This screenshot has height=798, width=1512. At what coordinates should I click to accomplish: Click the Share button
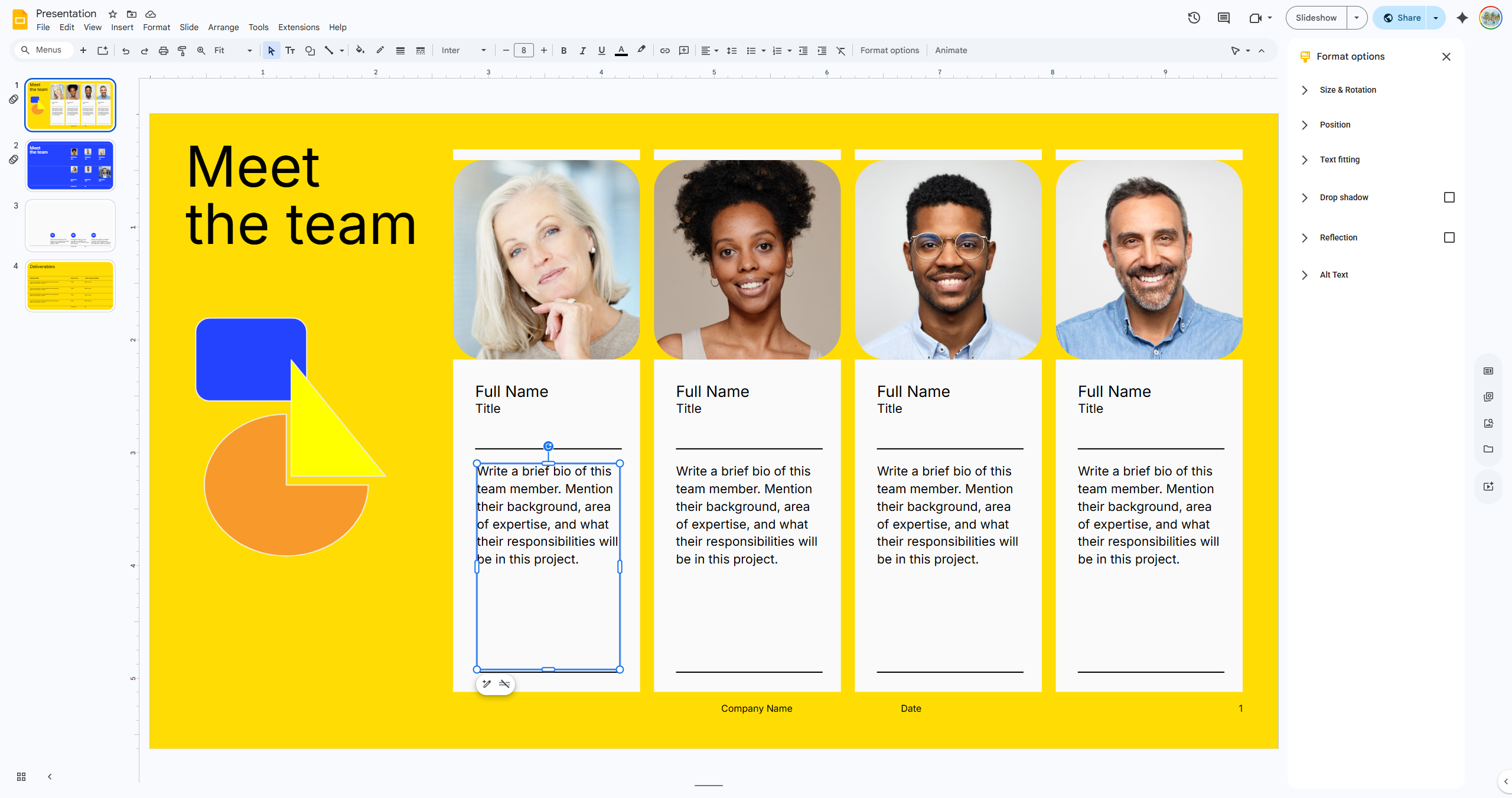pyautogui.click(x=1400, y=18)
